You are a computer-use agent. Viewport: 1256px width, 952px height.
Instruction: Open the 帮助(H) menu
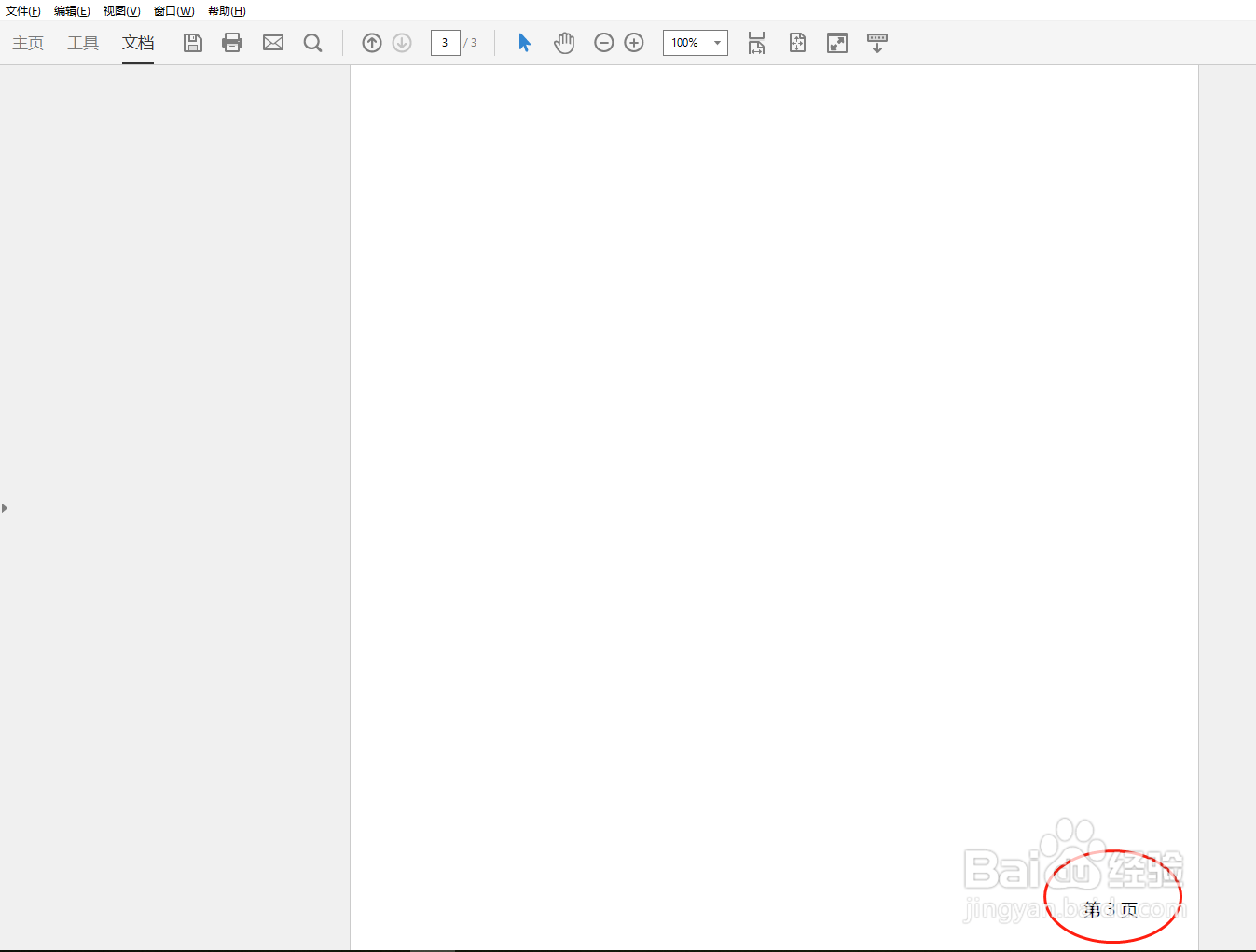point(227,11)
